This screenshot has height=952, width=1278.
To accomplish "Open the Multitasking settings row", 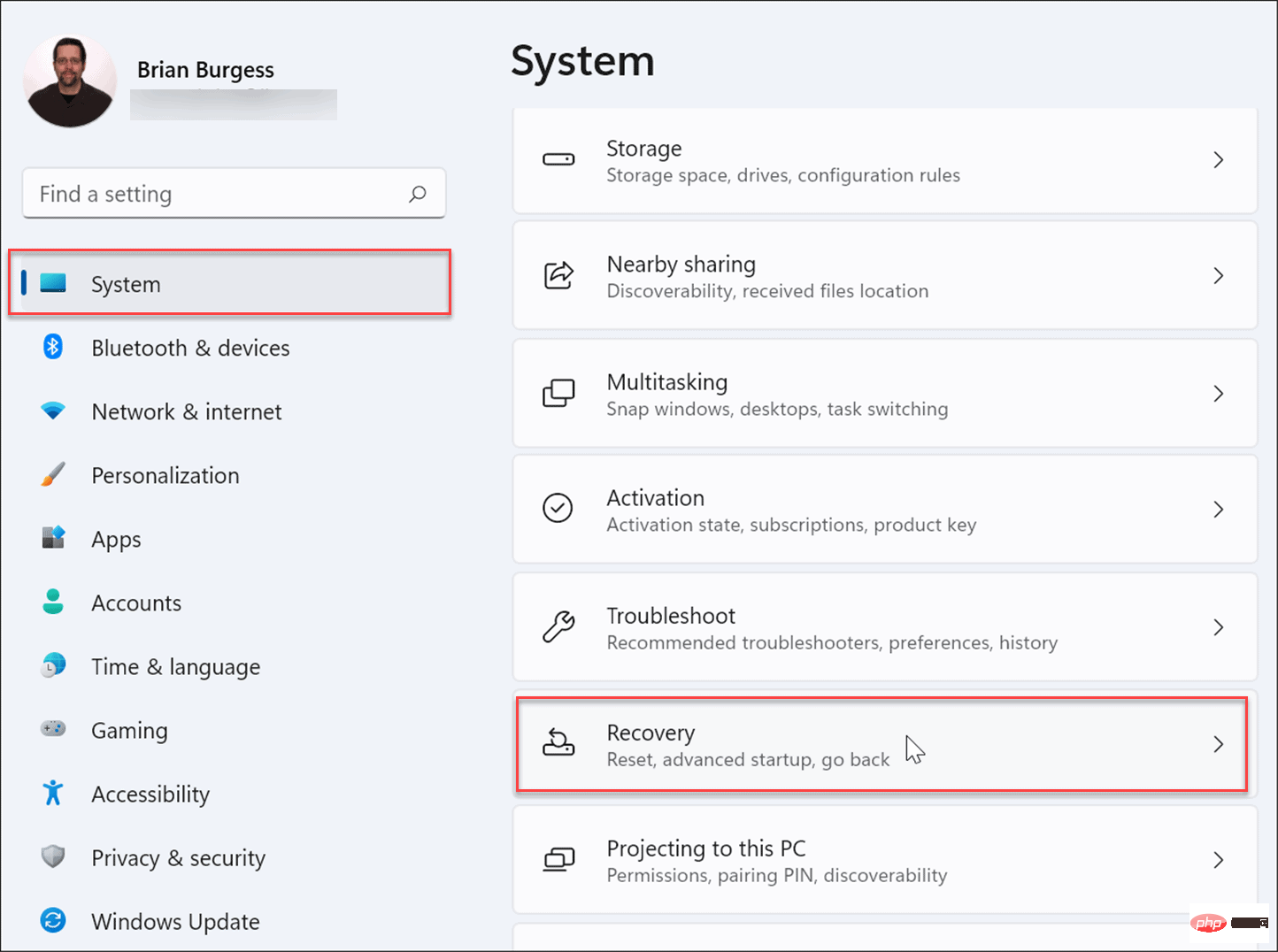I will [x=885, y=394].
